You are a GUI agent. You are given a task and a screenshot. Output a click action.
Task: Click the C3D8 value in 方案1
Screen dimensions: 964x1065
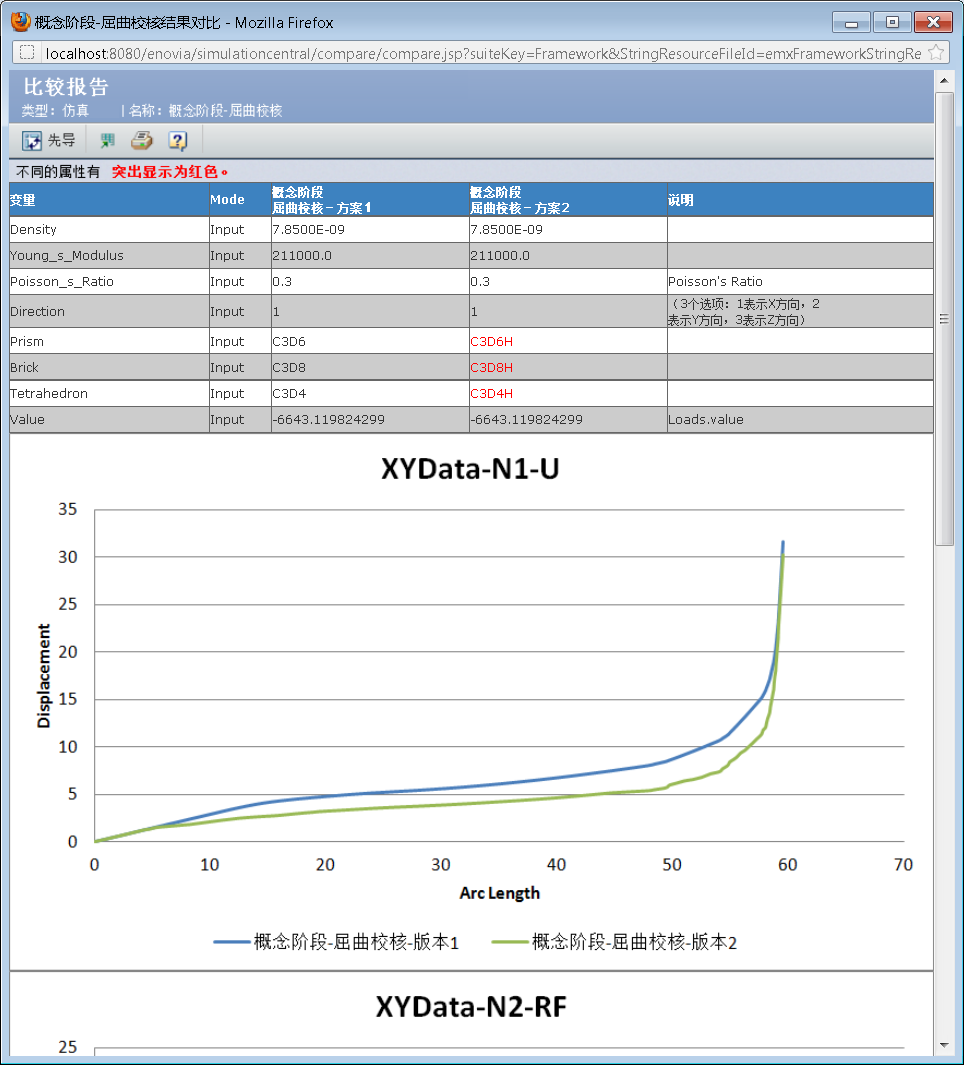coord(289,367)
